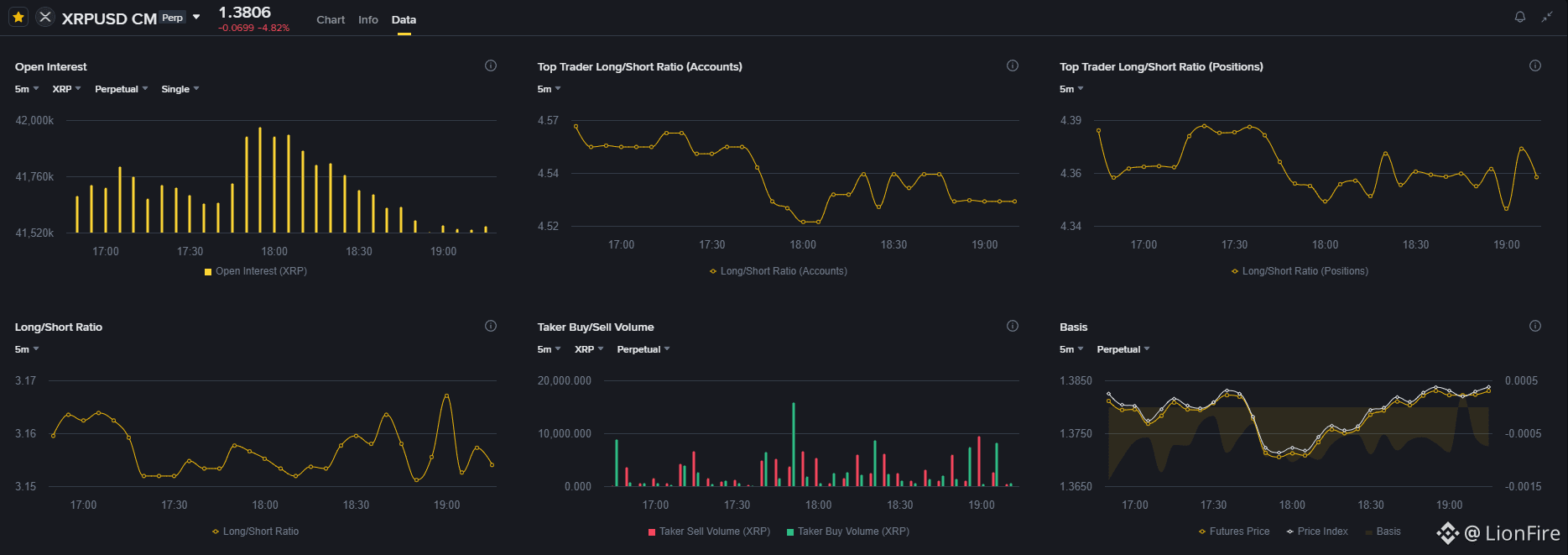Toggle Futures Price legend series
Image resolution: width=1568 pixels, height=555 pixels.
tap(1234, 531)
